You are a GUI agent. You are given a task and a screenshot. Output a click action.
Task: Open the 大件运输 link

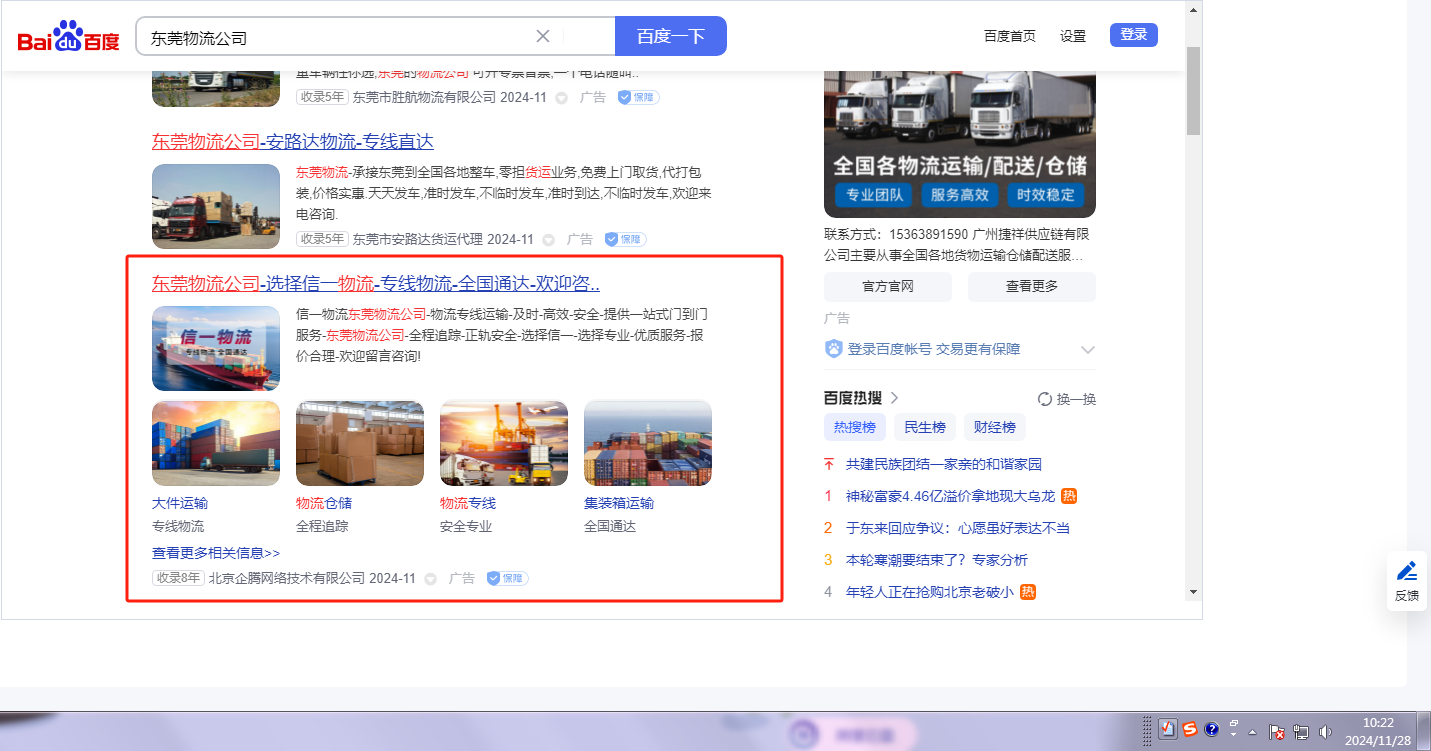tap(180, 503)
